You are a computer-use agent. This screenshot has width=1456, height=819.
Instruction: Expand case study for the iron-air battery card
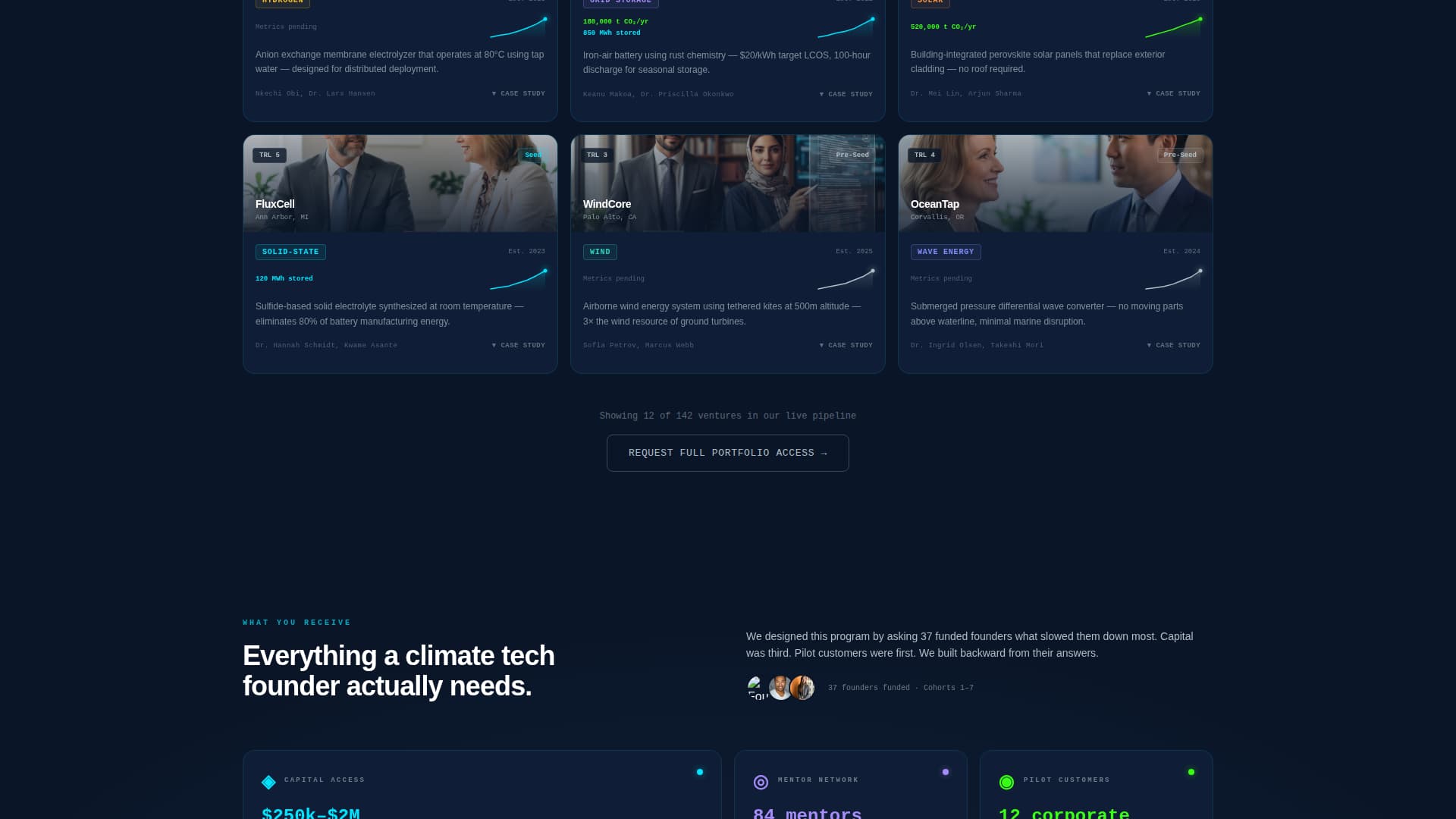click(x=846, y=94)
